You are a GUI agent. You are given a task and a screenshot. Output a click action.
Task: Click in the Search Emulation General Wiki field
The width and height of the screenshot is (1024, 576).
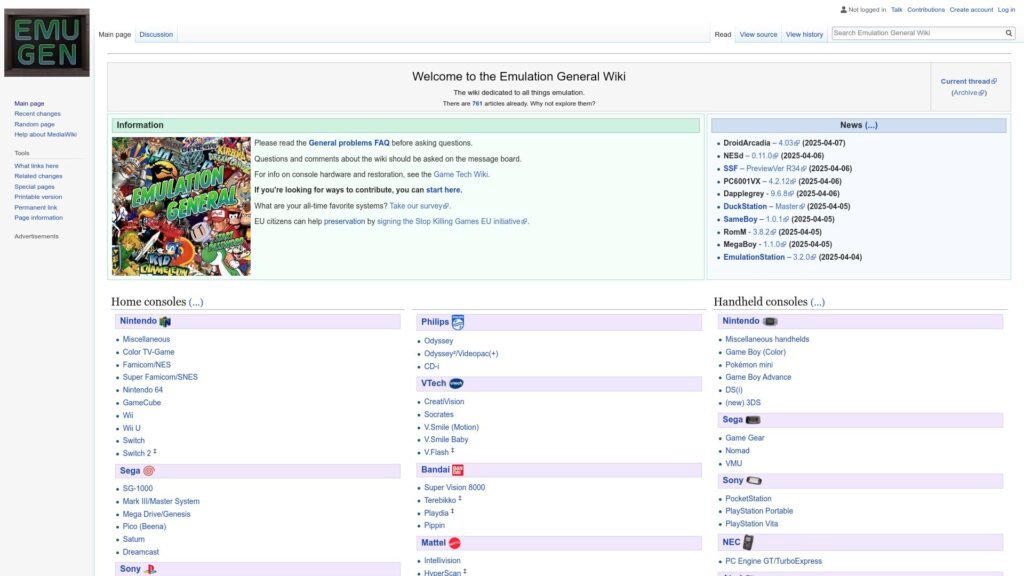point(915,33)
